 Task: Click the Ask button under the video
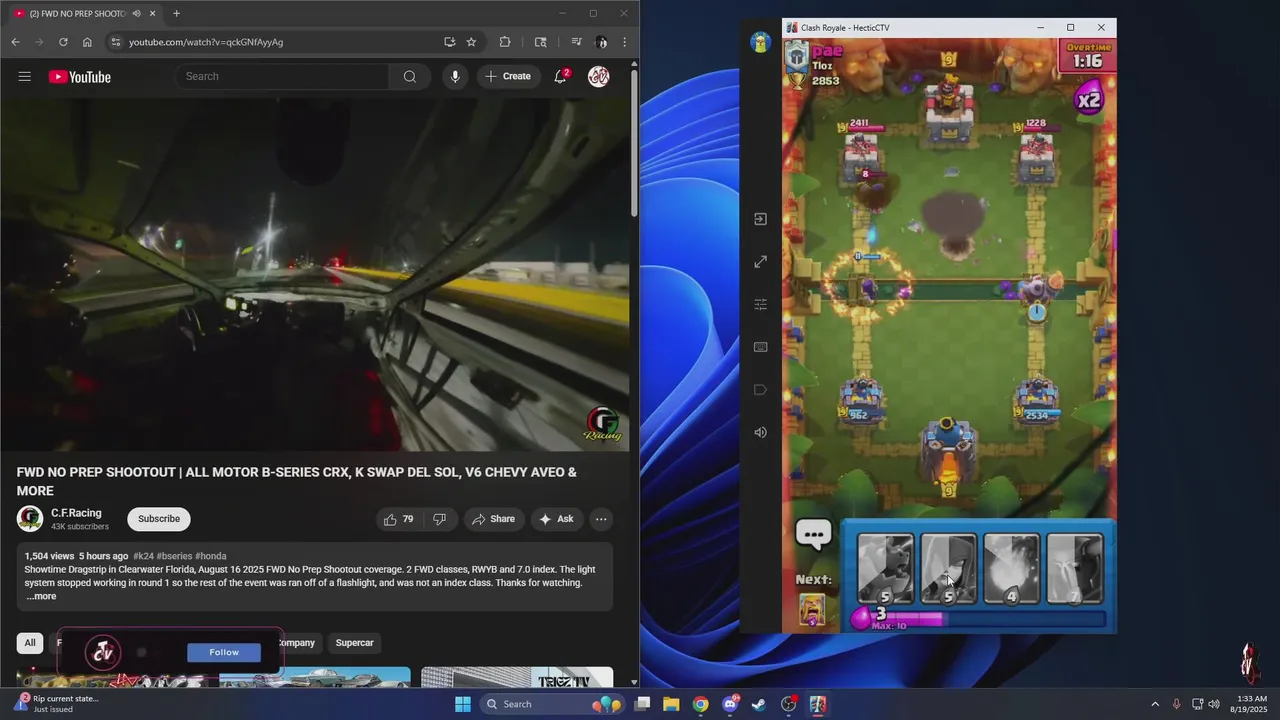click(556, 519)
